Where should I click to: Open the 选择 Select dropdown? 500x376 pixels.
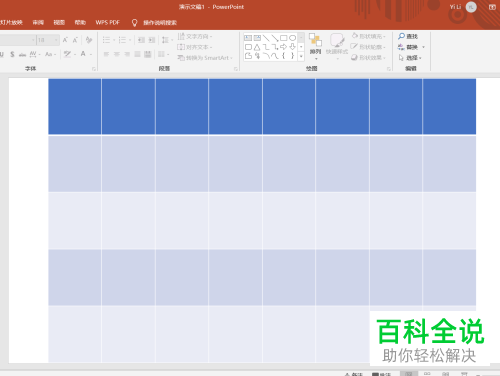(x=410, y=58)
